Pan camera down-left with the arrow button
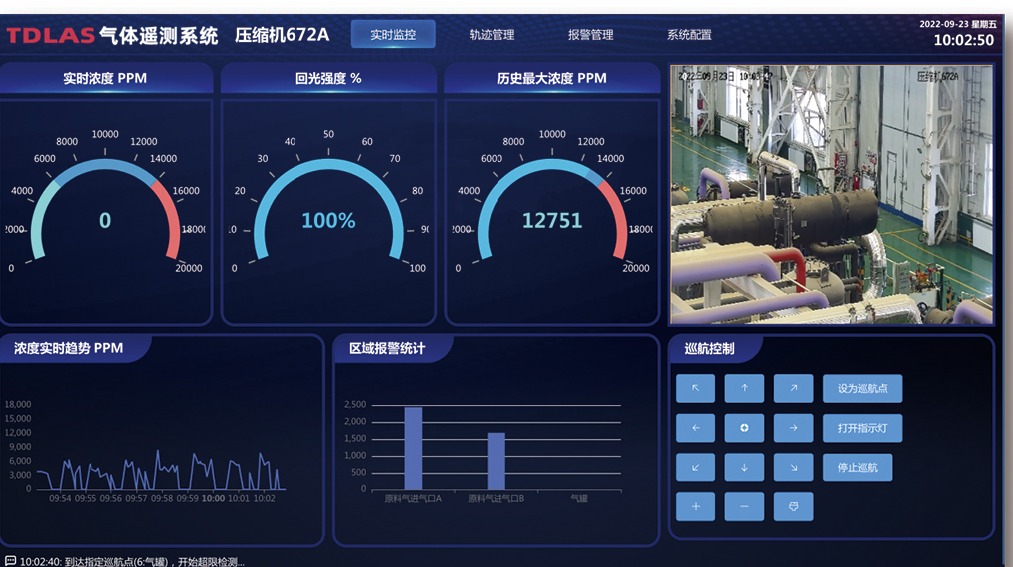This screenshot has width=1013, height=567. (695, 468)
